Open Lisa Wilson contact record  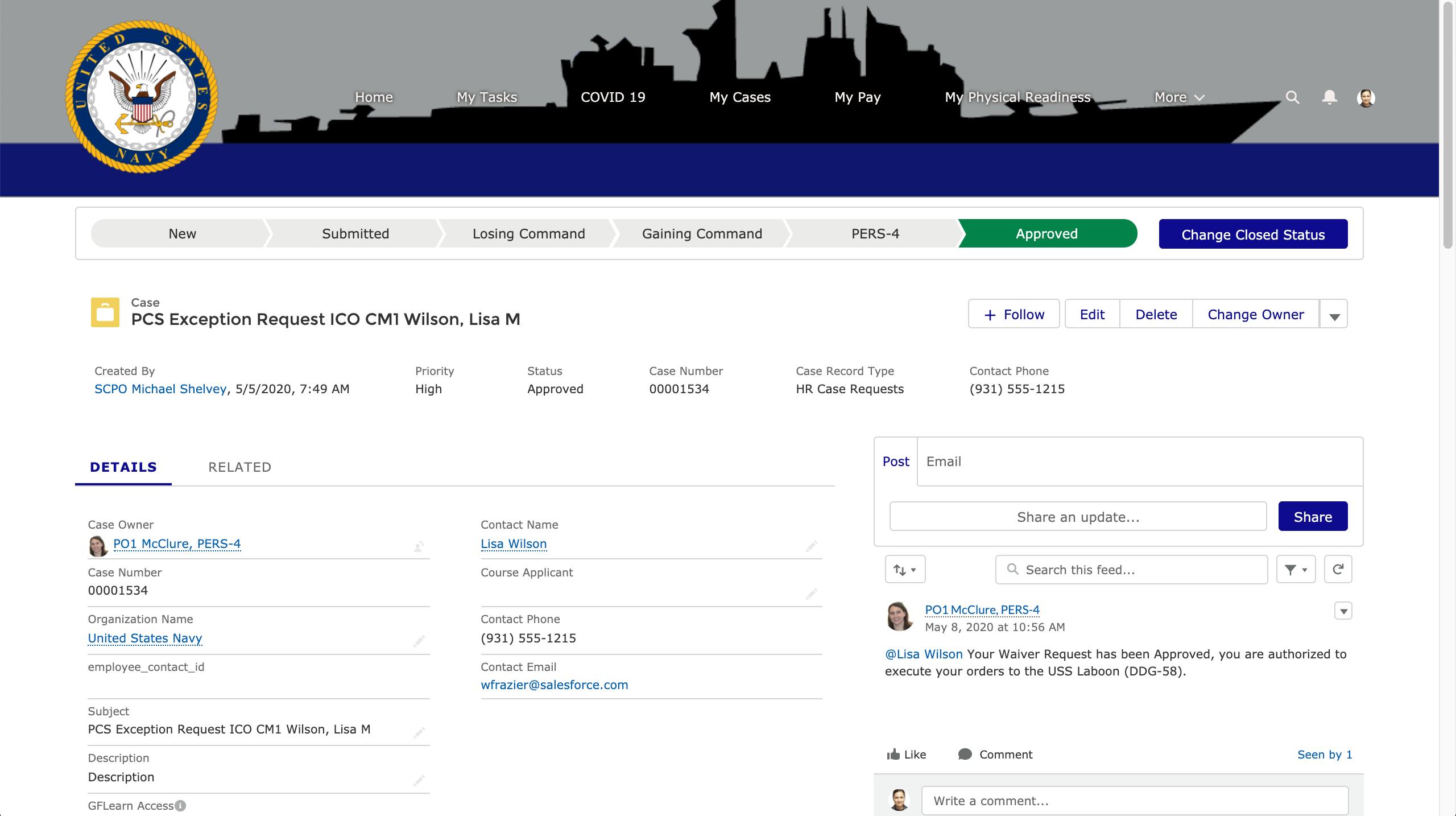pos(513,543)
